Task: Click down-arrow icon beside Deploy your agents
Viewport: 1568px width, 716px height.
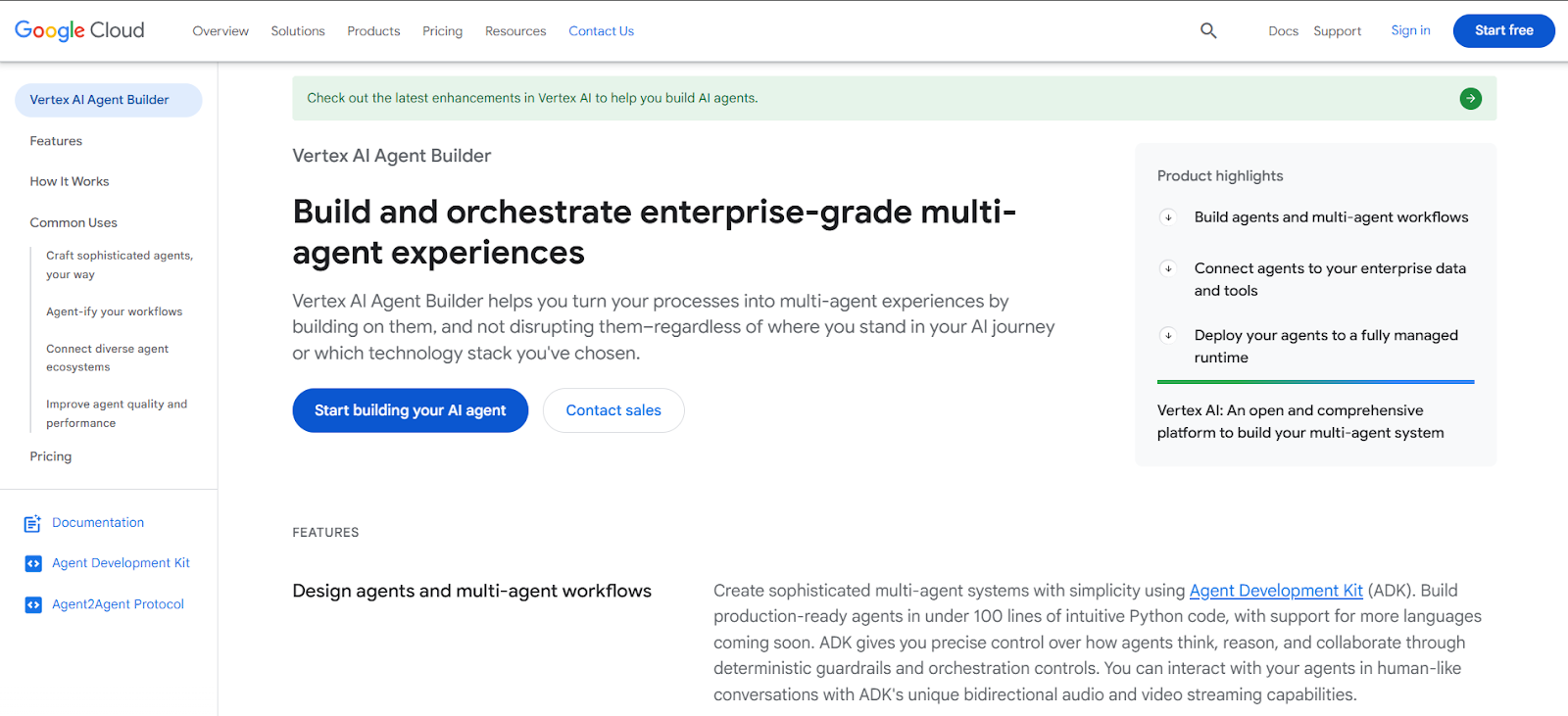Action: pyautogui.click(x=1167, y=335)
